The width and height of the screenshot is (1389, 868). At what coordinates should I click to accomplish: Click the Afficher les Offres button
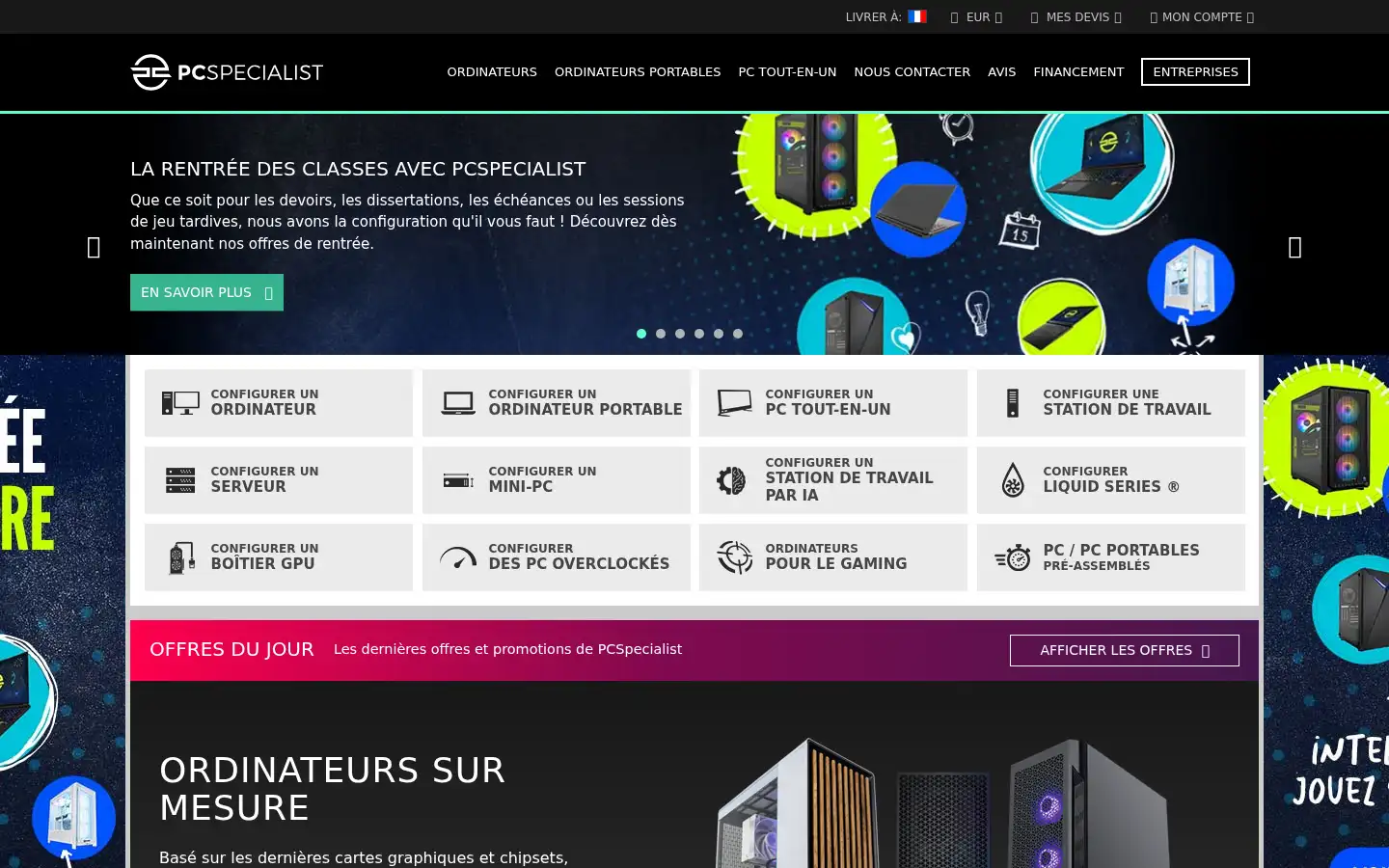(1125, 650)
